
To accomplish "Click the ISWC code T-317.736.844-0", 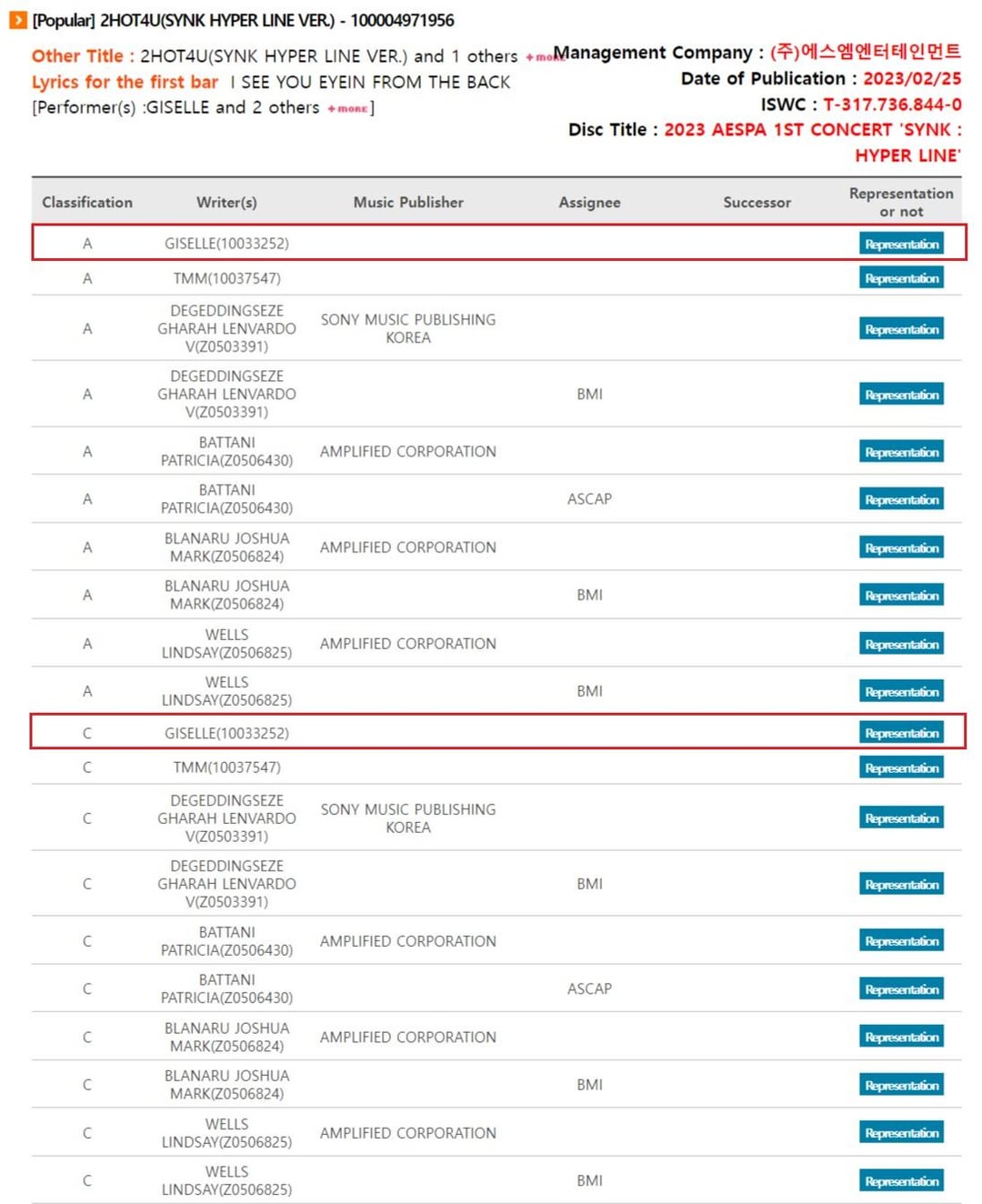I will [x=892, y=105].
